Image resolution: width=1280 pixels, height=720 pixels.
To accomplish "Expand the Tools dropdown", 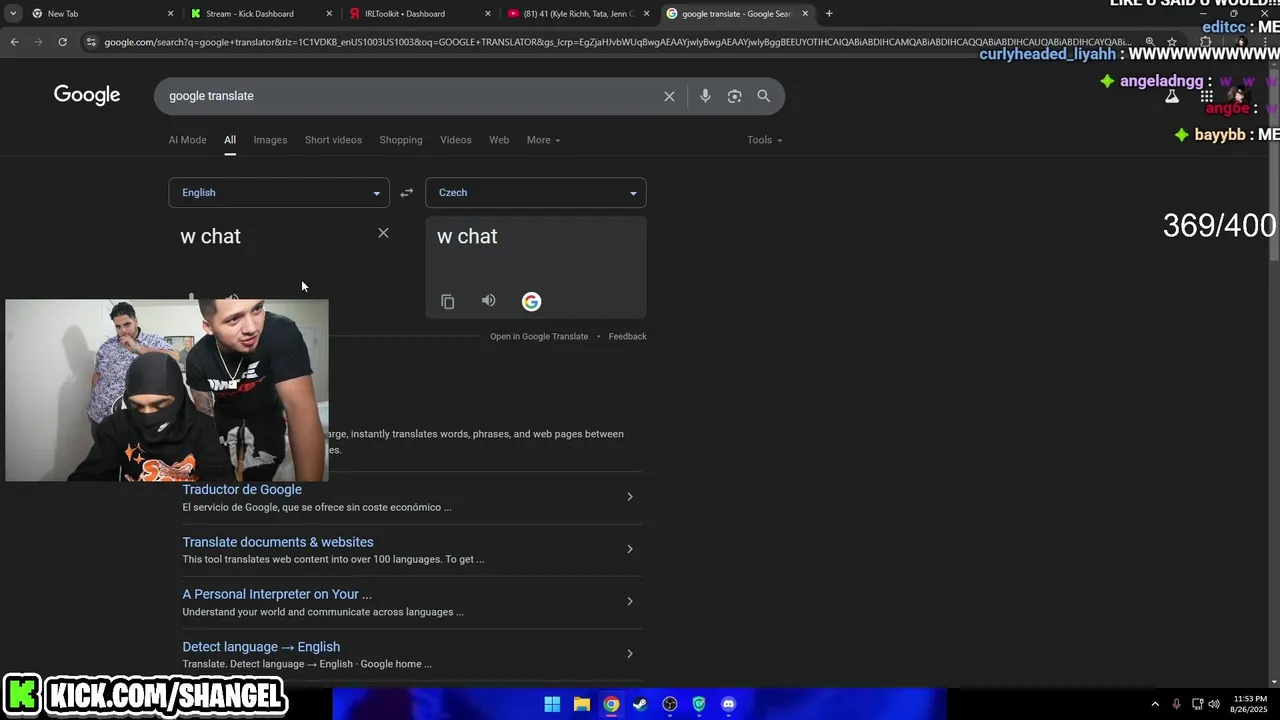I will click(764, 140).
